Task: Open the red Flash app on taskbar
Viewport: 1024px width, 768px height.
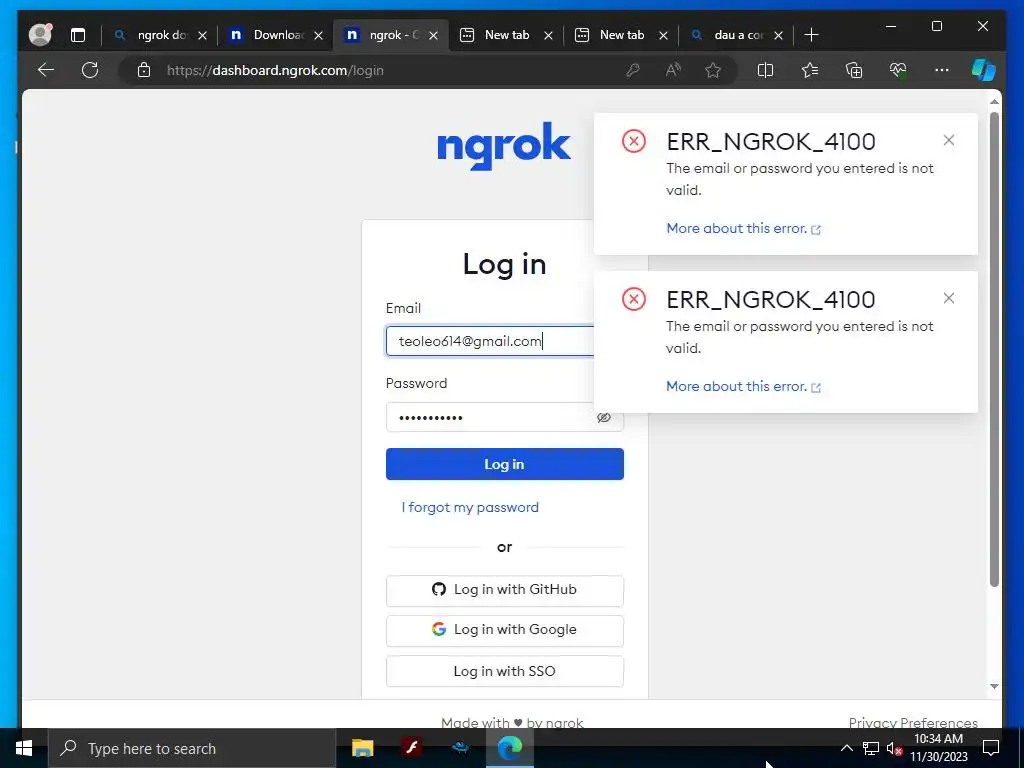Action: pyautogui.click(x=411, y=748)
